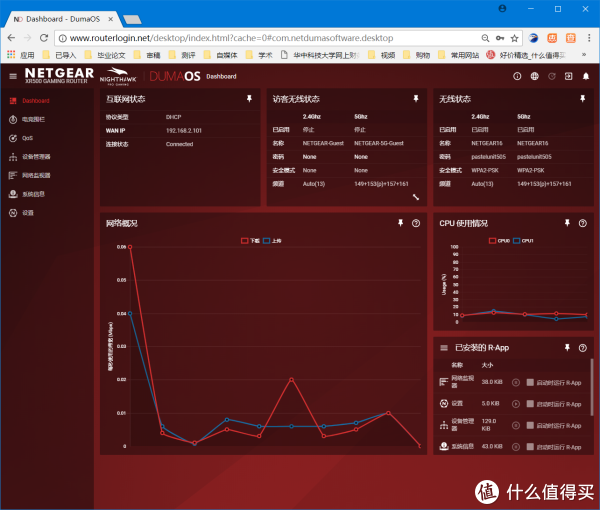Screen dimensions: 600x510
Task: Close the Dashboard - DumaOS tab
Action: [x=111, y=19]
